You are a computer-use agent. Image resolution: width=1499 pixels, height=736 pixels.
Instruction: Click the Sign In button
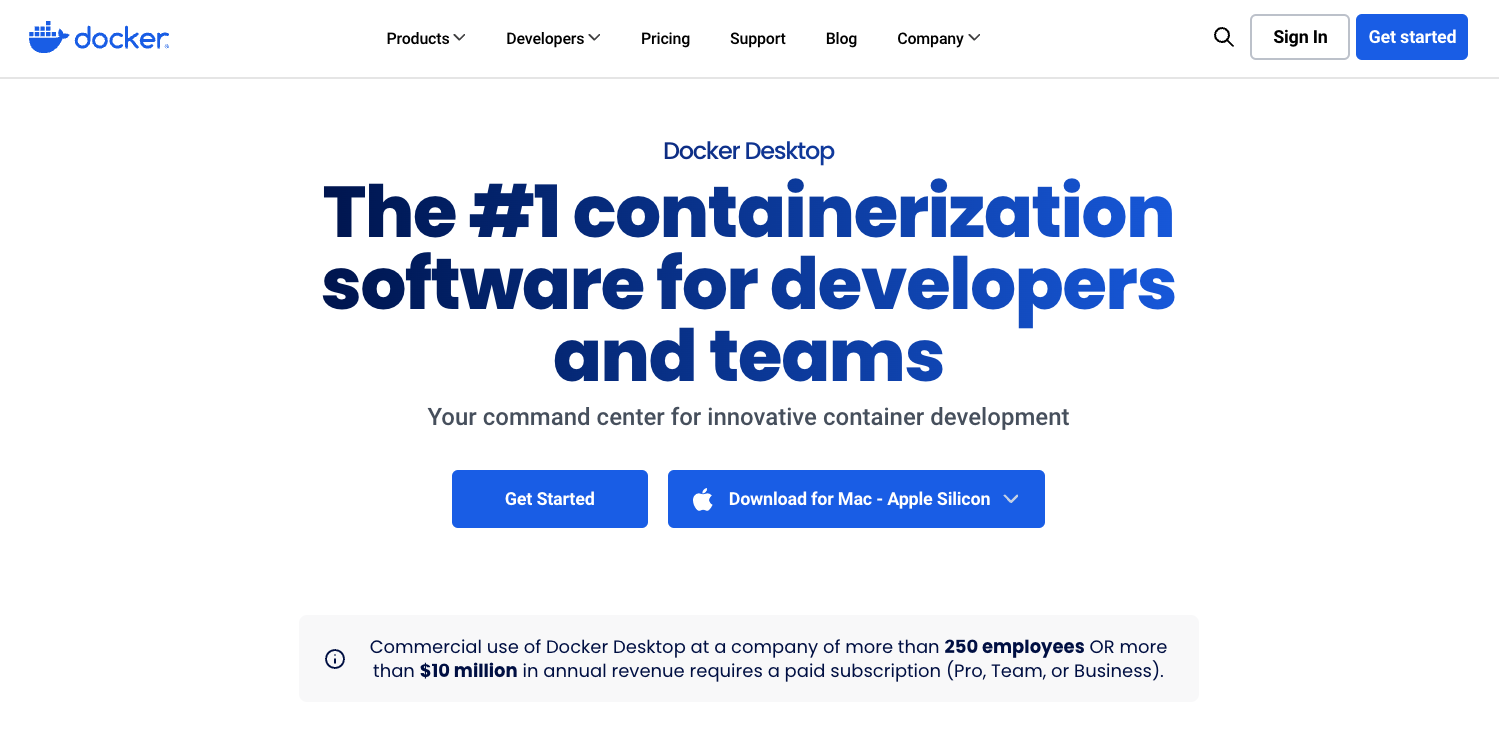coord(1300,37)
